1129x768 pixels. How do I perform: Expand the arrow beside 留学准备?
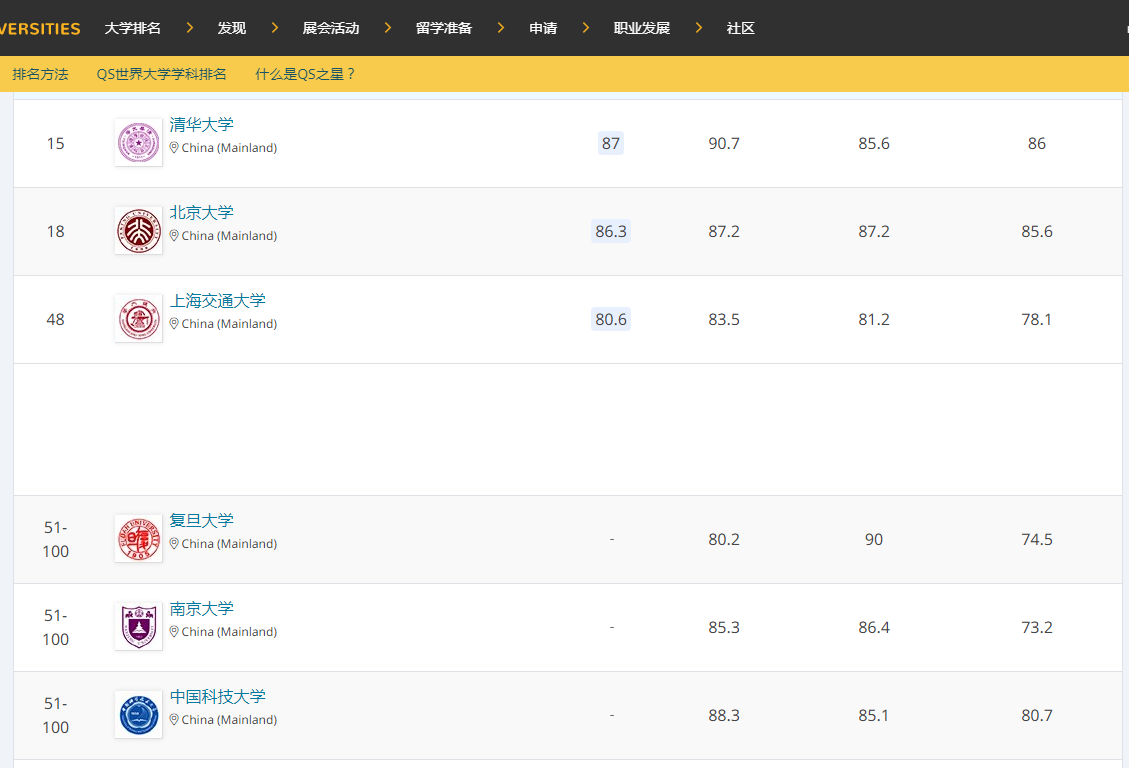500,28
